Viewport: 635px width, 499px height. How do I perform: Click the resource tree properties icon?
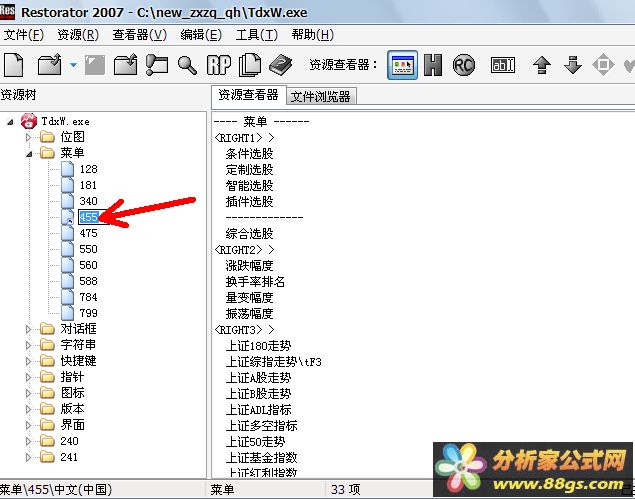pyautogui.click(x=157, y=65)
